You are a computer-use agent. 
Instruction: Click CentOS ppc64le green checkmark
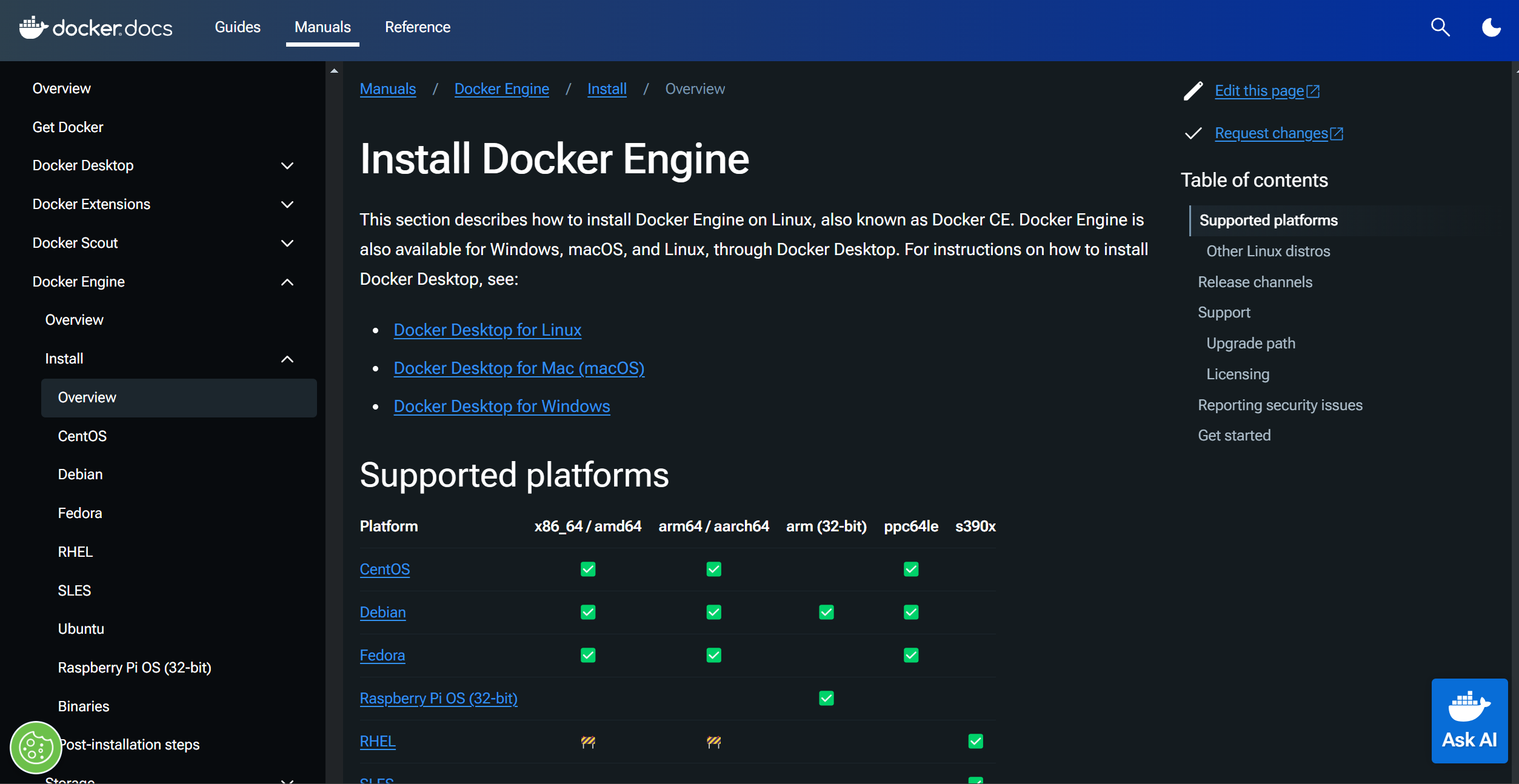point(911,569)
